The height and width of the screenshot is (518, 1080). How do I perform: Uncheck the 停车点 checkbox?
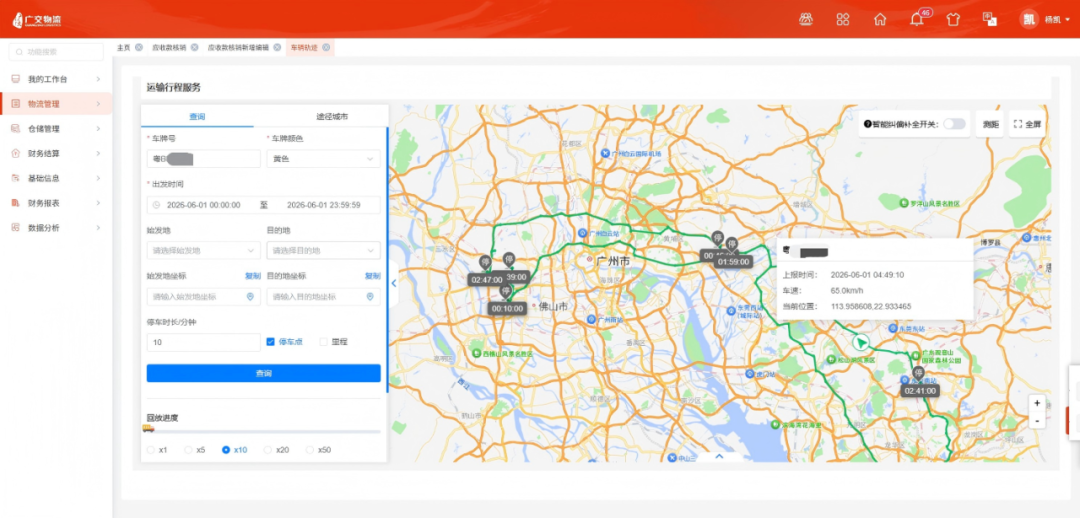[x=271, y=341]
